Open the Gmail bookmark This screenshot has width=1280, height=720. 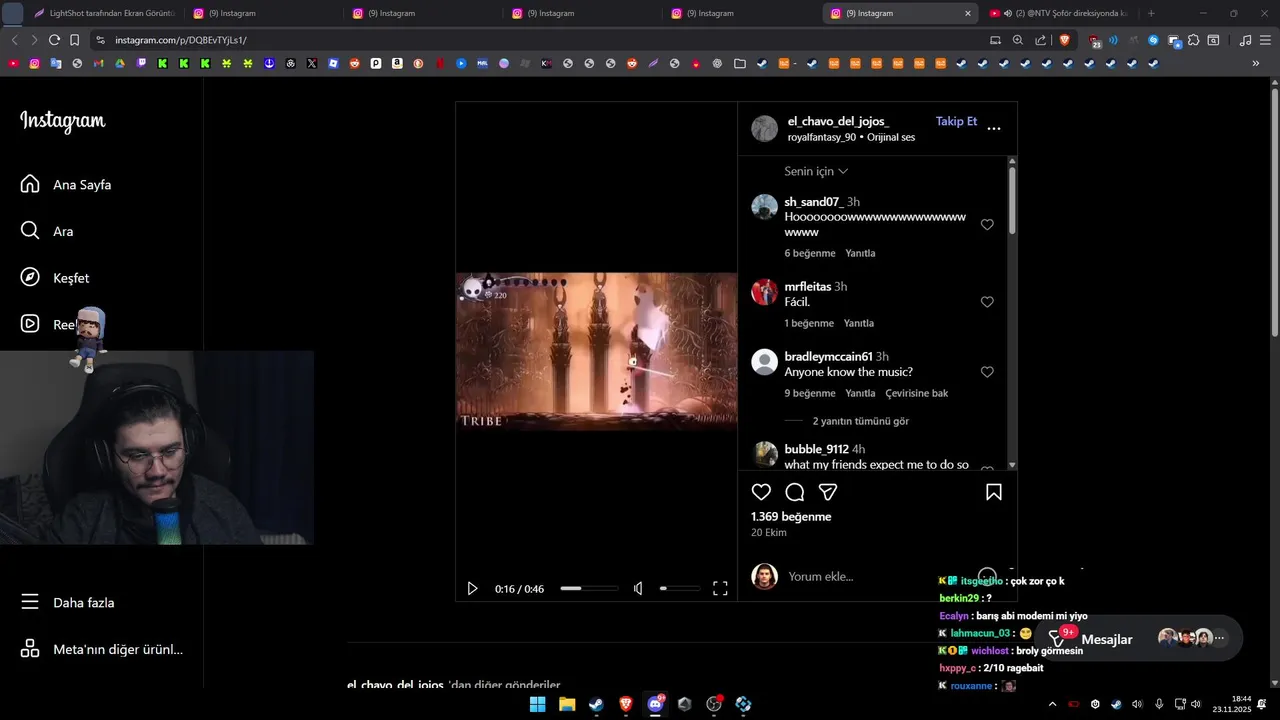98,63
